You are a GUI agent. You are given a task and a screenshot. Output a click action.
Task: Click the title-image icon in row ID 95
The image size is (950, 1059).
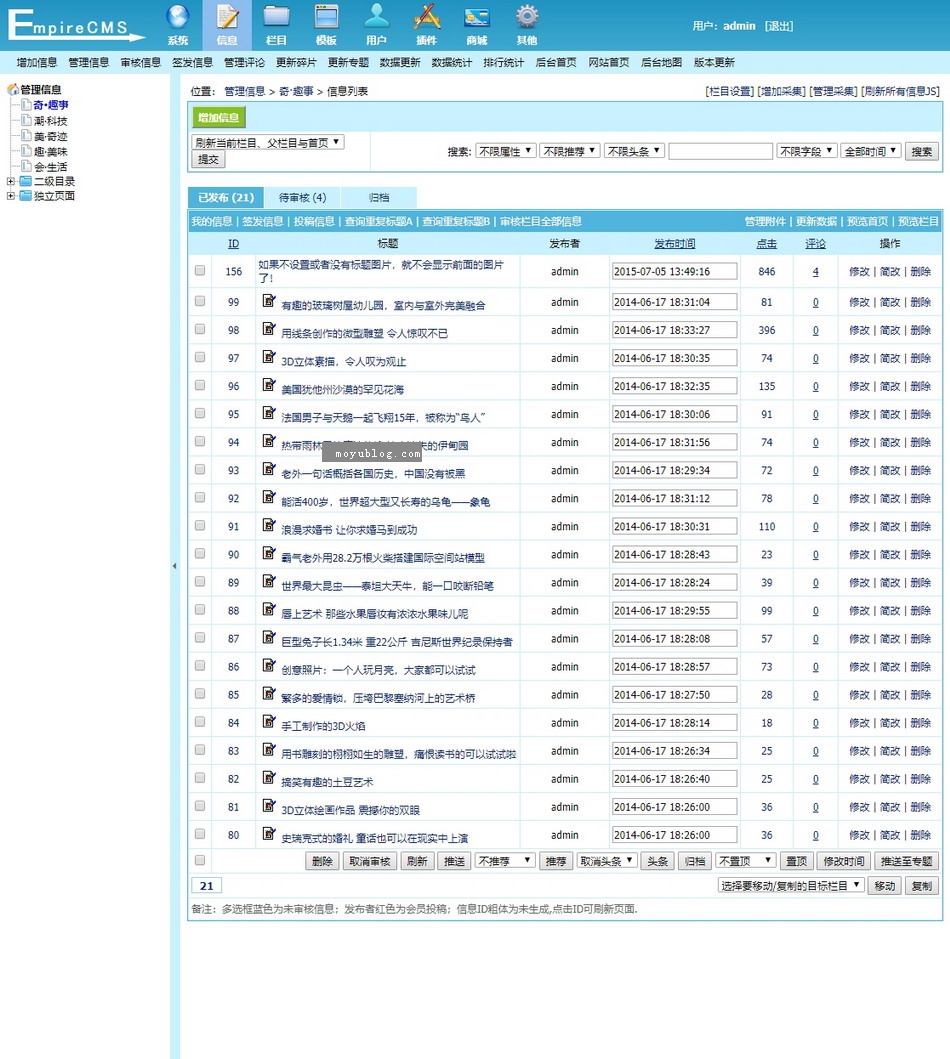(269, 413)
